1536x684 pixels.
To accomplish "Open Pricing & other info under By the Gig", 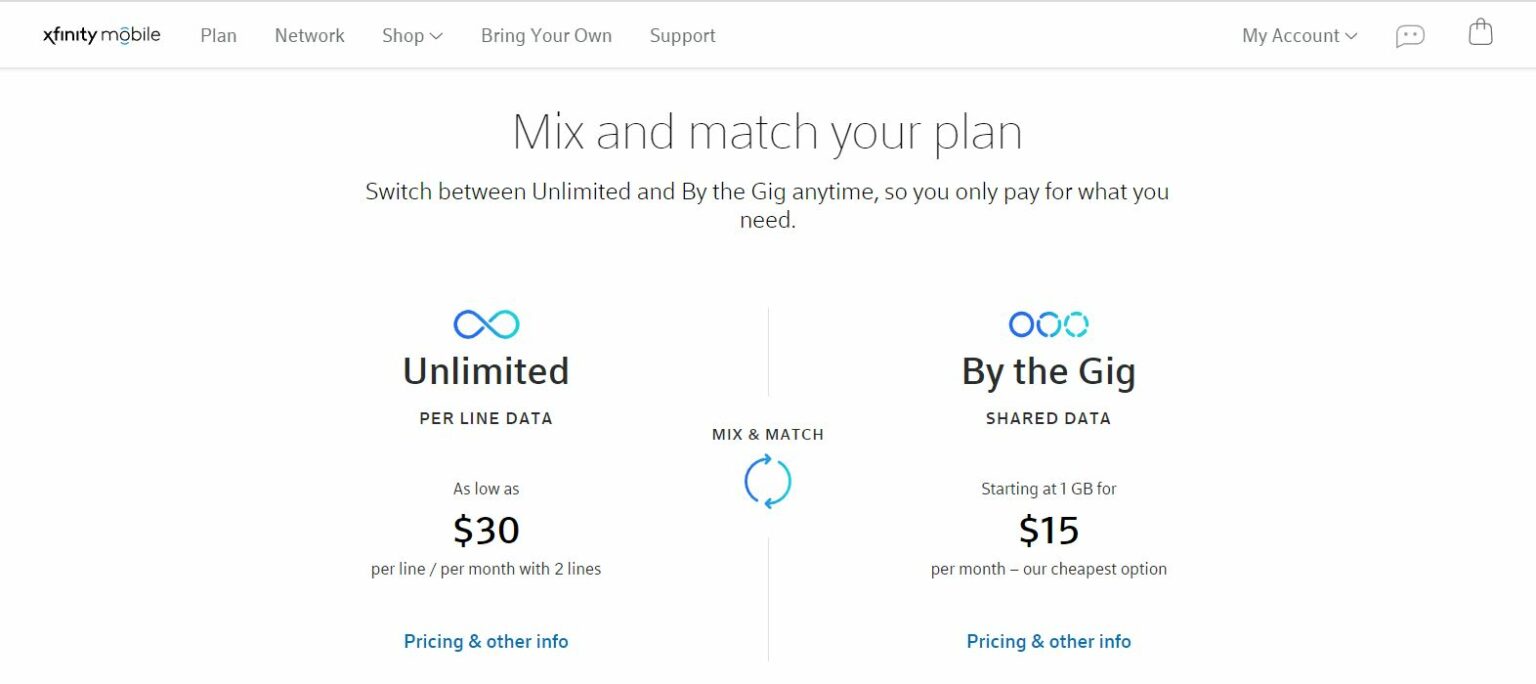I will tap(1048, 641).
